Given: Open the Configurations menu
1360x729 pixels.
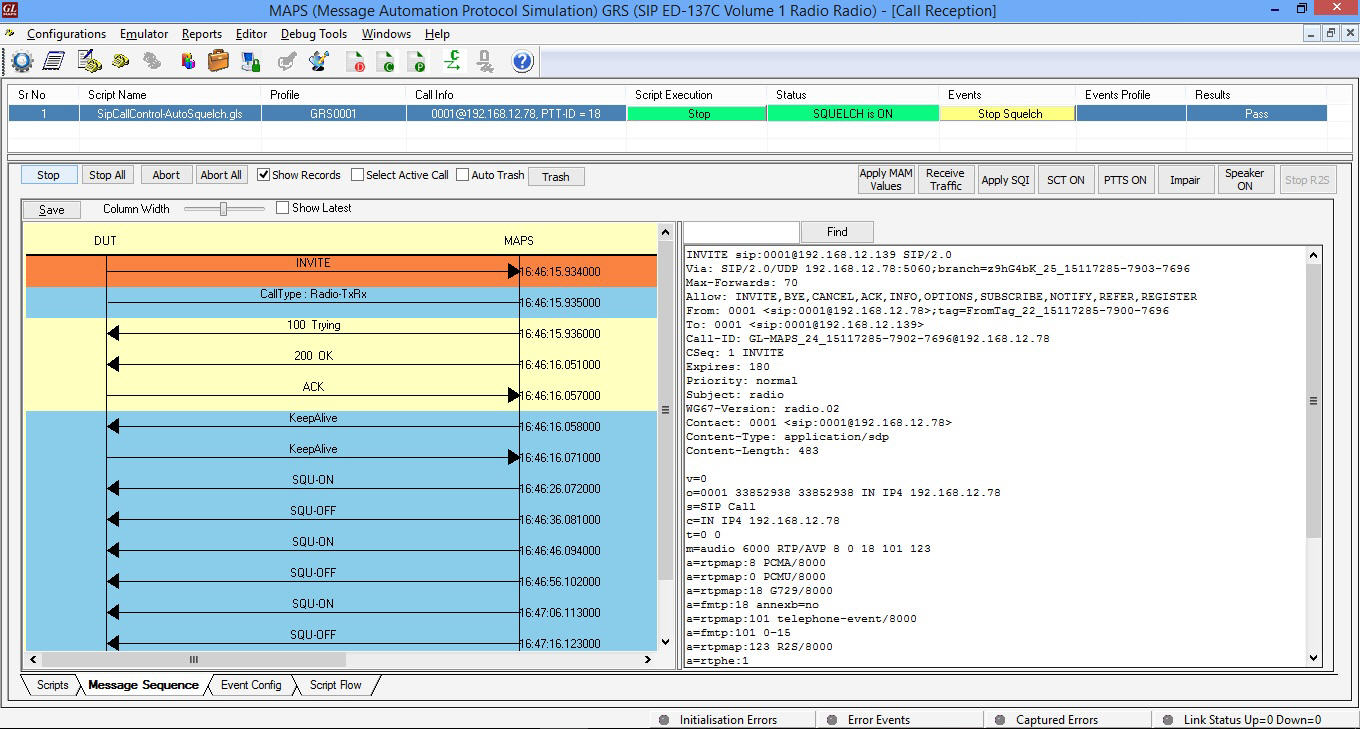Looking at the screenshot, I should [x=66, y=34].
